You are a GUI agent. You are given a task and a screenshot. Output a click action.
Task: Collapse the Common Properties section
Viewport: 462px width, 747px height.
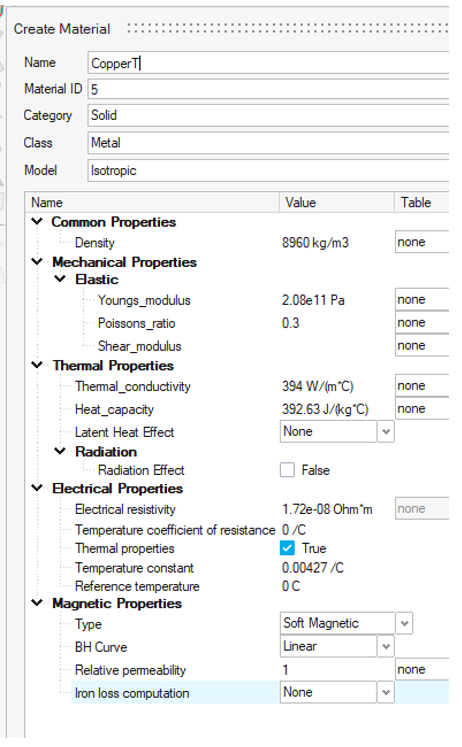pyautogui.click(x=37, y=222)
